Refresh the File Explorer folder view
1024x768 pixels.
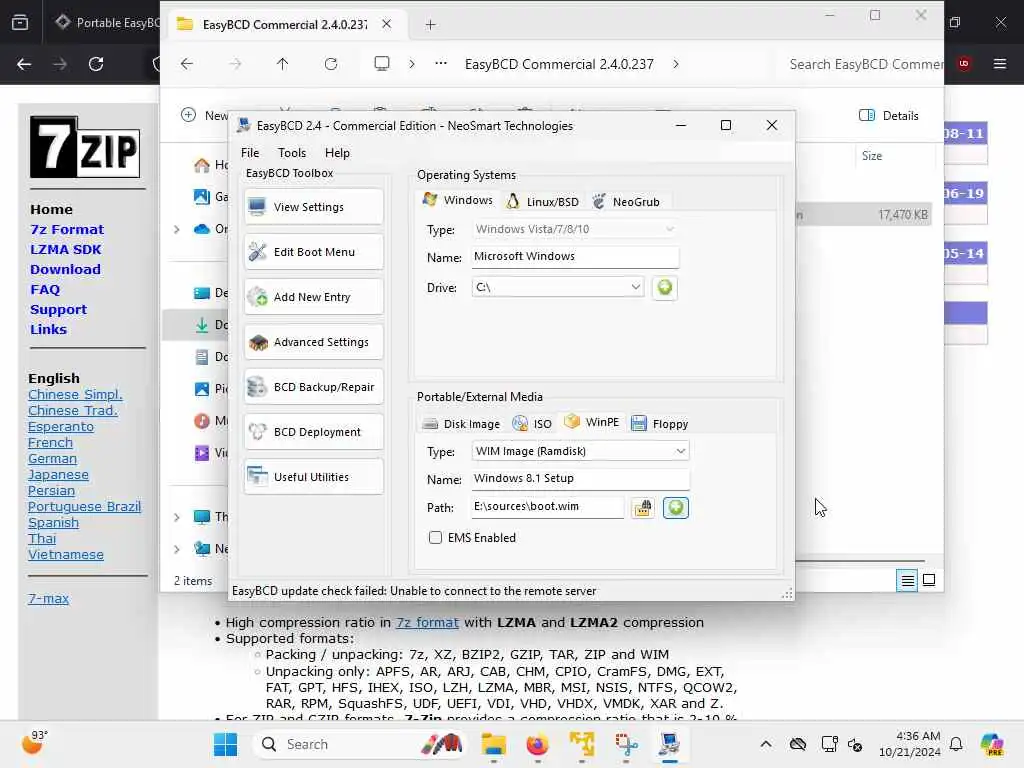(331, 64)
